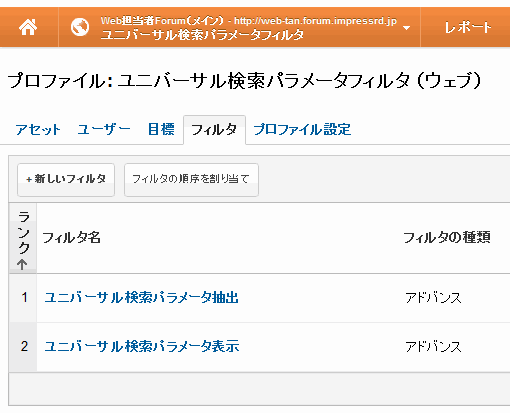Open the 目標 tab
Viewport: 510px width, 413px height.
(161, 129)
